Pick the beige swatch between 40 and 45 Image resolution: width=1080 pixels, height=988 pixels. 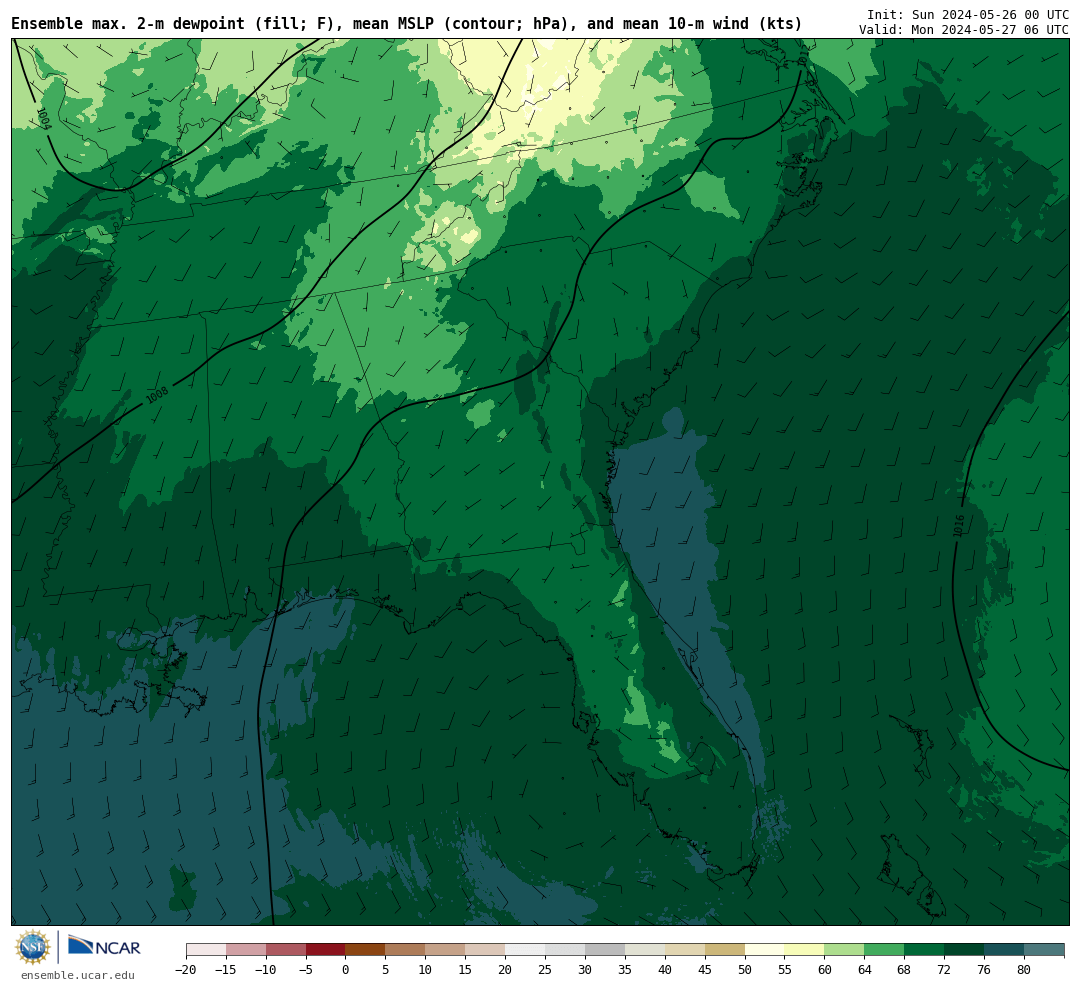685,950
